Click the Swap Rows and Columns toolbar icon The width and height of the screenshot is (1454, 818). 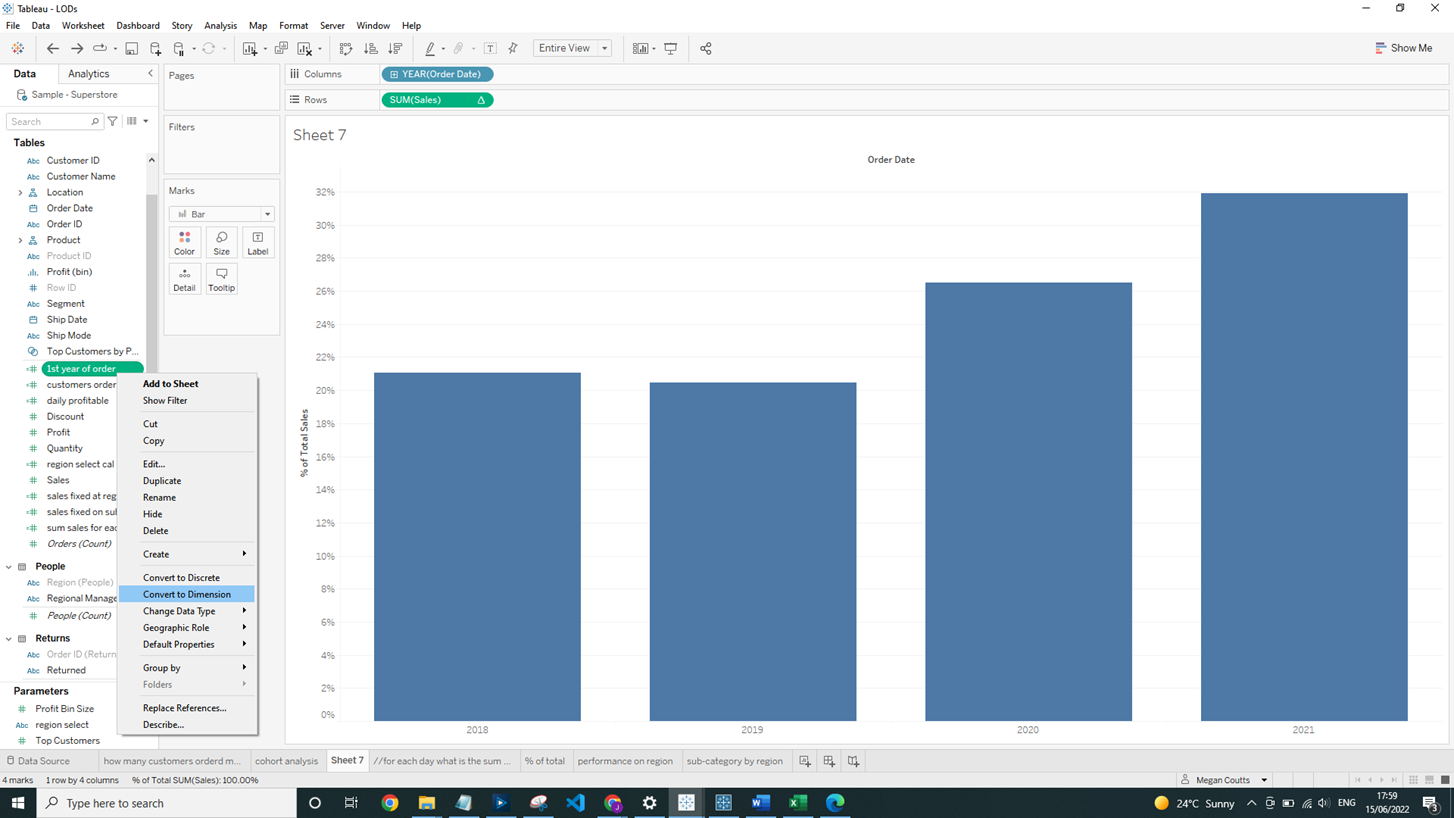tap(346, 48)
